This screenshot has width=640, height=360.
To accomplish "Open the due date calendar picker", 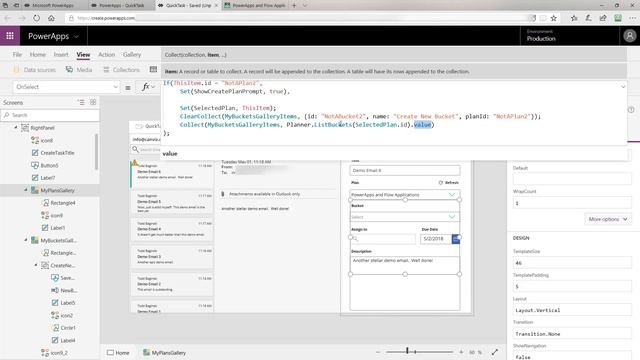I will [x=456, y=239].
